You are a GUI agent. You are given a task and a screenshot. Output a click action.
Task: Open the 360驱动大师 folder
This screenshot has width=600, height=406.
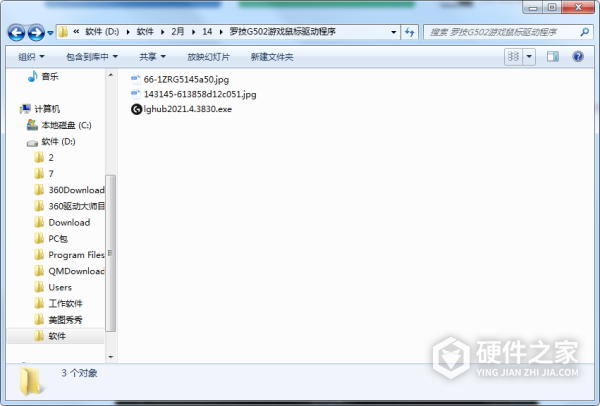[x=76, y=206]
